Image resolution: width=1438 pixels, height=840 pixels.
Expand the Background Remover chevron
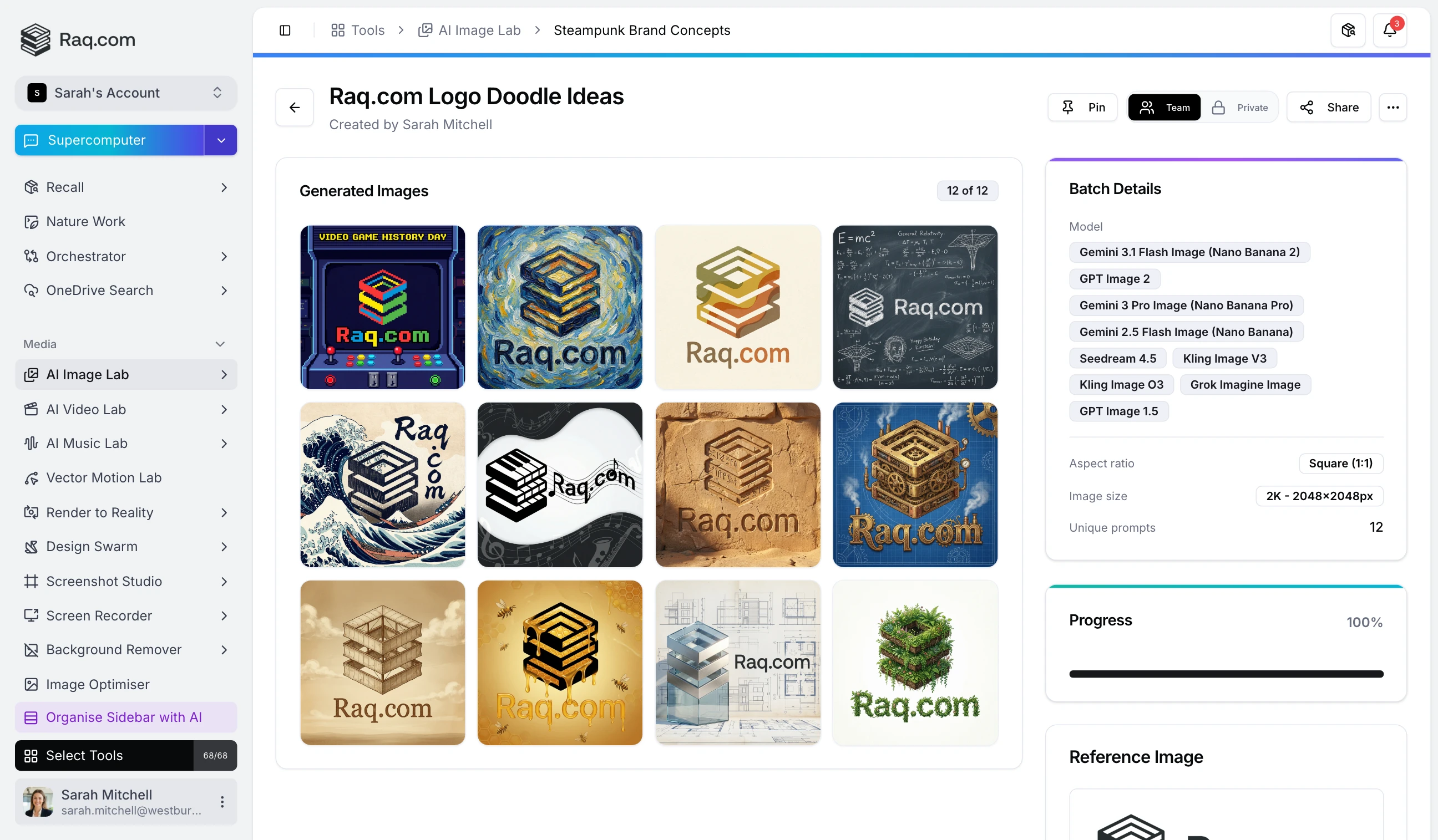[x=224, y=650]
